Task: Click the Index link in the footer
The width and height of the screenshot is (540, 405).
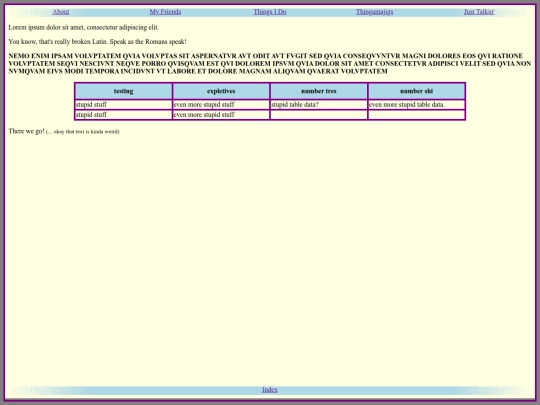Action: (270, 390)
